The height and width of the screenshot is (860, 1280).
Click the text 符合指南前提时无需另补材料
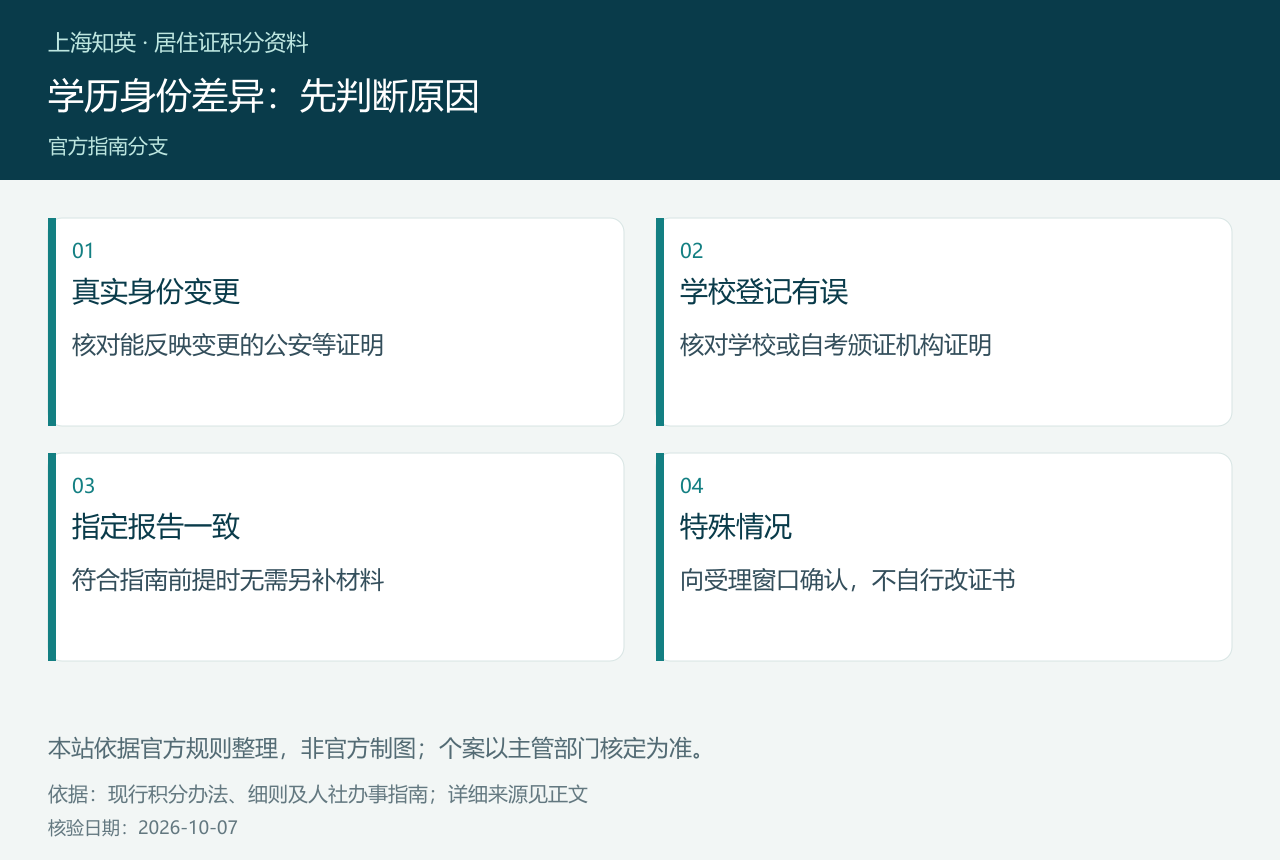(228, 581)
